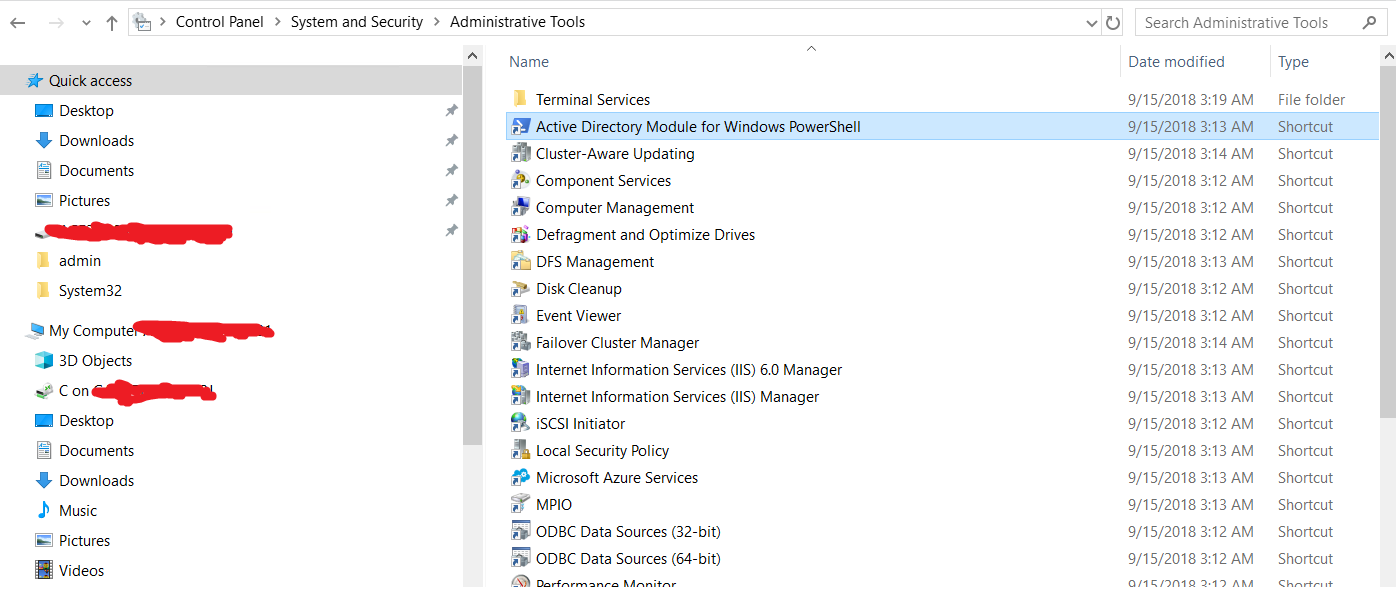Click Administrative Tools in the breadcrumb

click(x=518, y=22)
